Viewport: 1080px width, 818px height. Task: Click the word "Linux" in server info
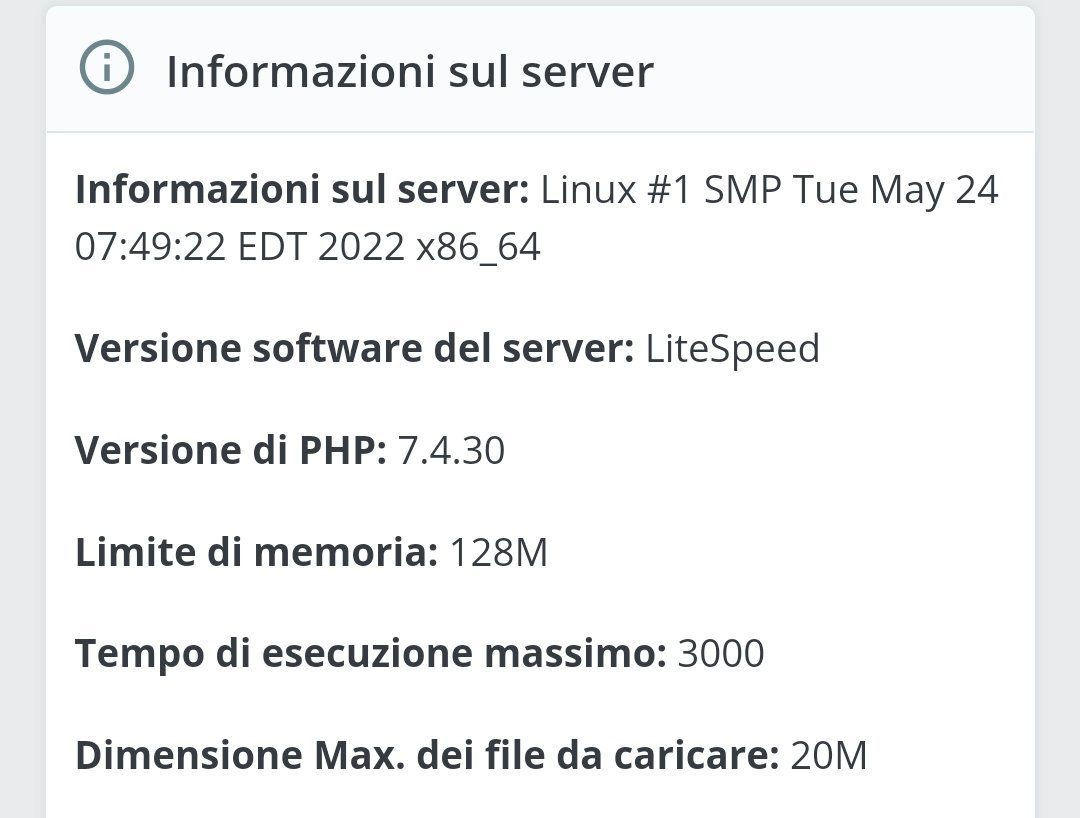[x=588, y=189]
